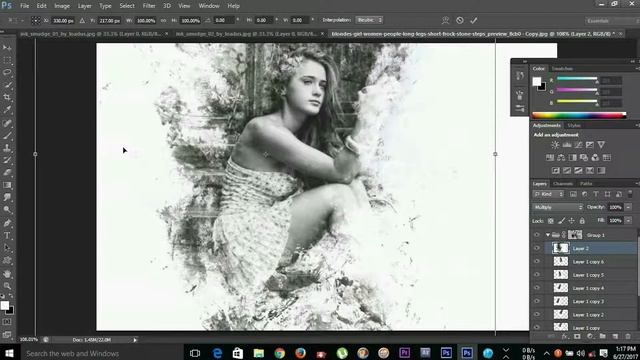Click the foreground color swatch in Color panel

[x=537, y=81]
